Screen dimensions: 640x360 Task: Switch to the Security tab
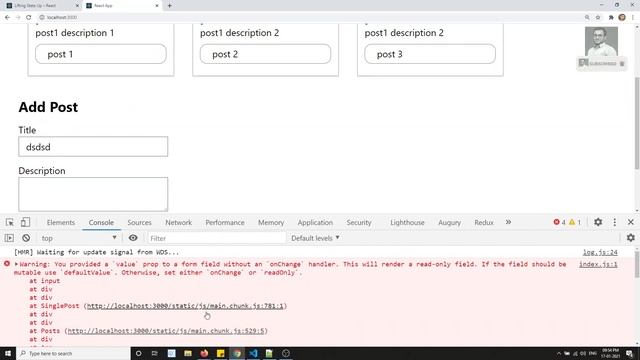[359, 222]
